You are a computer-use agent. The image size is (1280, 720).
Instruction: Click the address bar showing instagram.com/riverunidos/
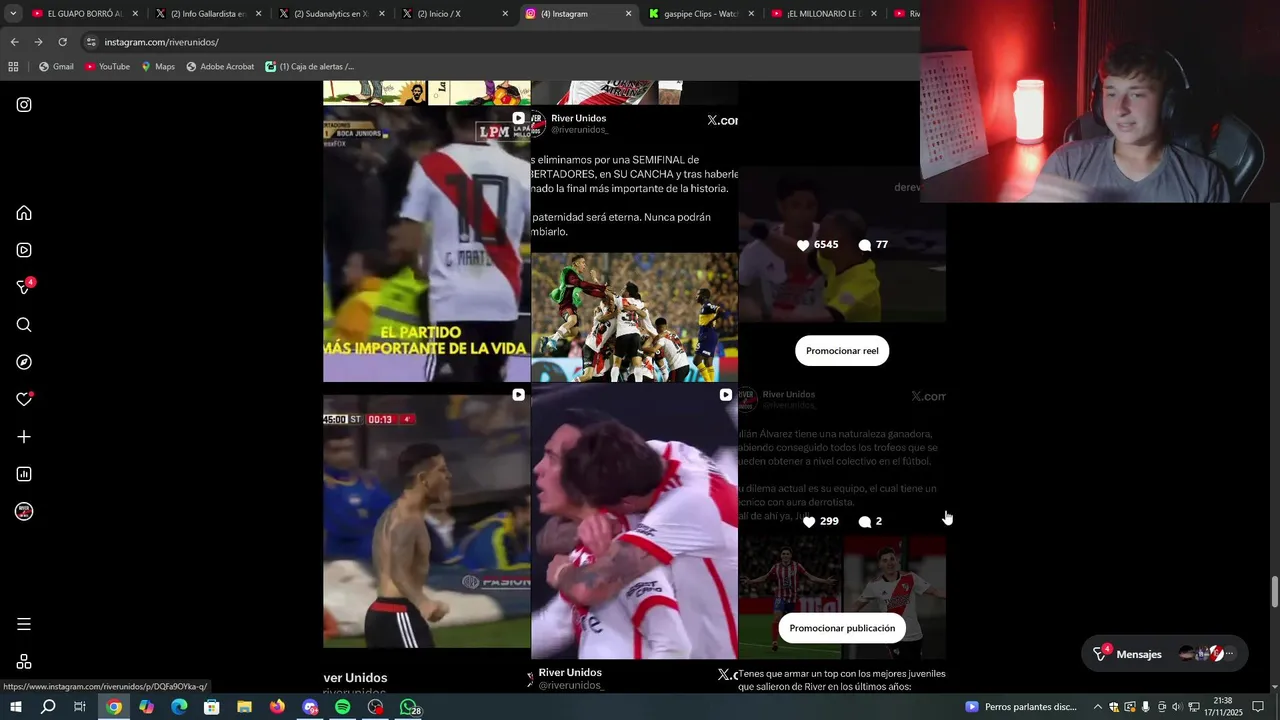500,42
